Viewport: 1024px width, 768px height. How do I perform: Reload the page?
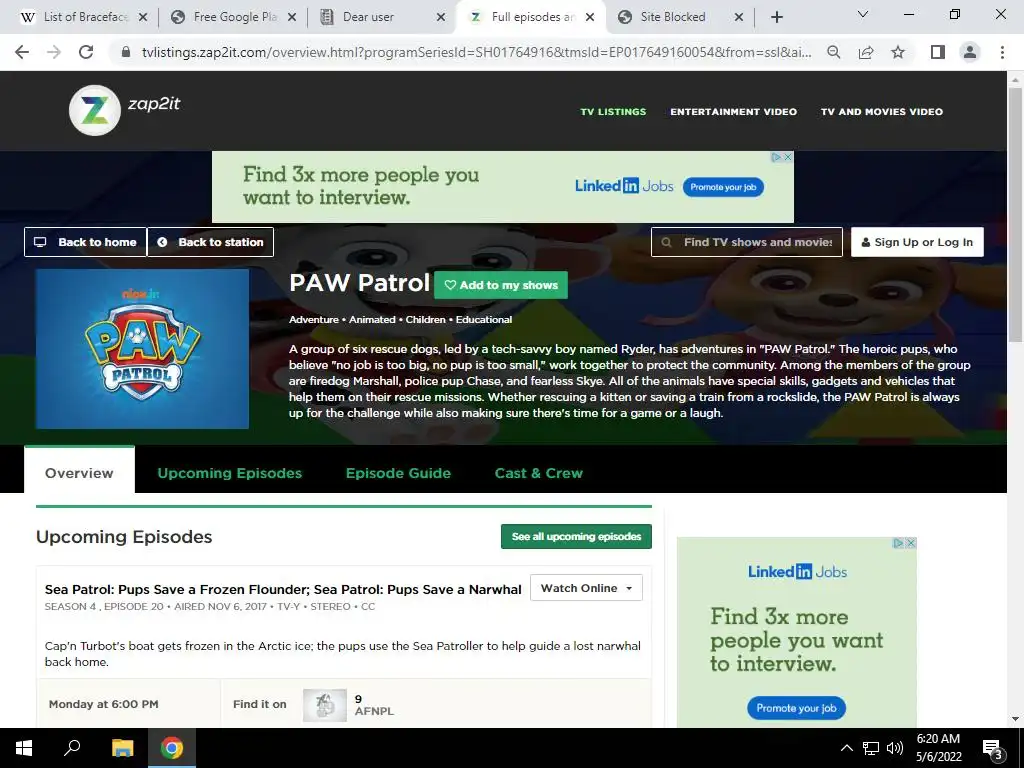pos(86,52)
